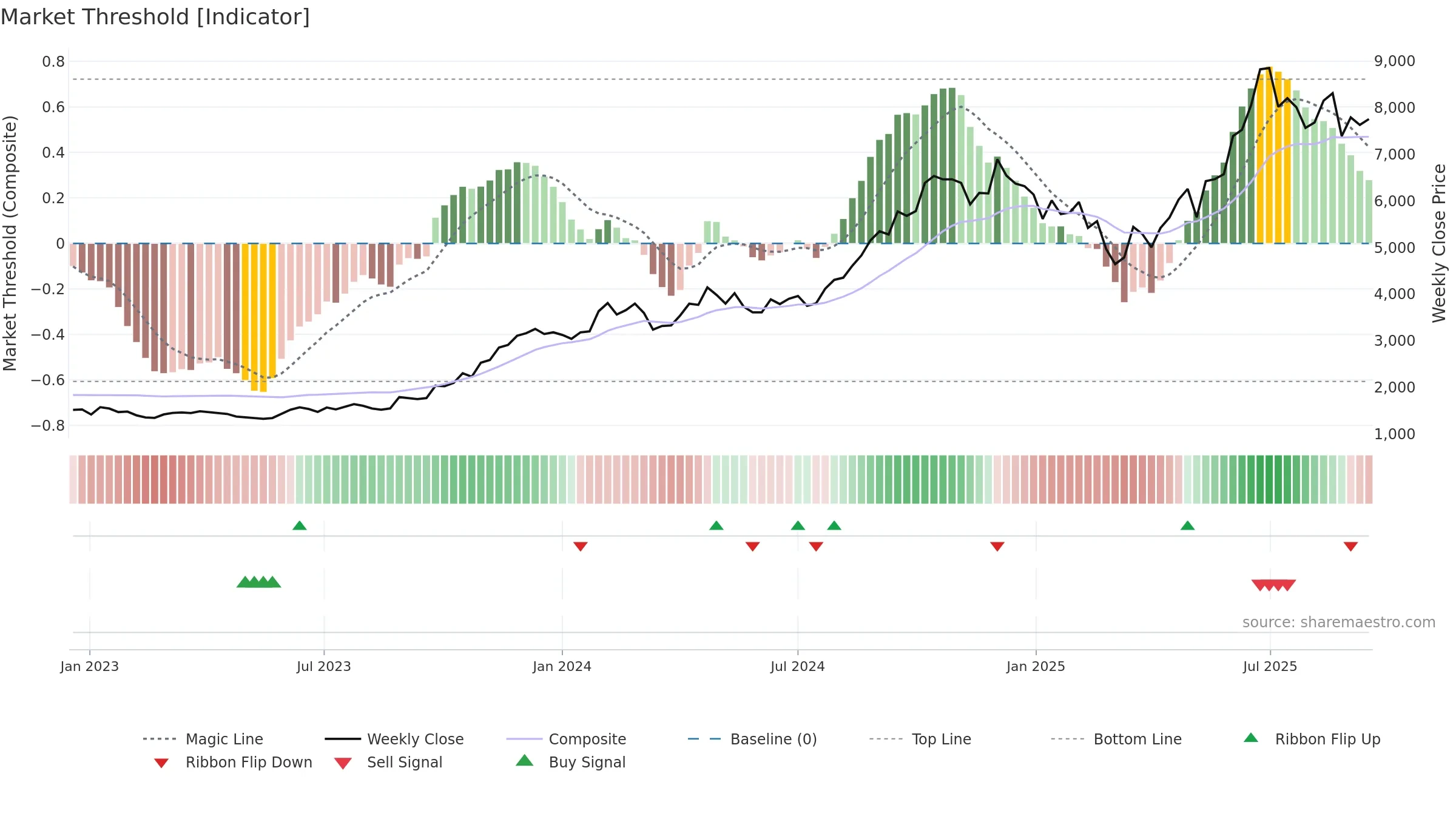Click the red Sell Signal legend triangle
The image size is (1456, 819).
(x=343, y=763)
